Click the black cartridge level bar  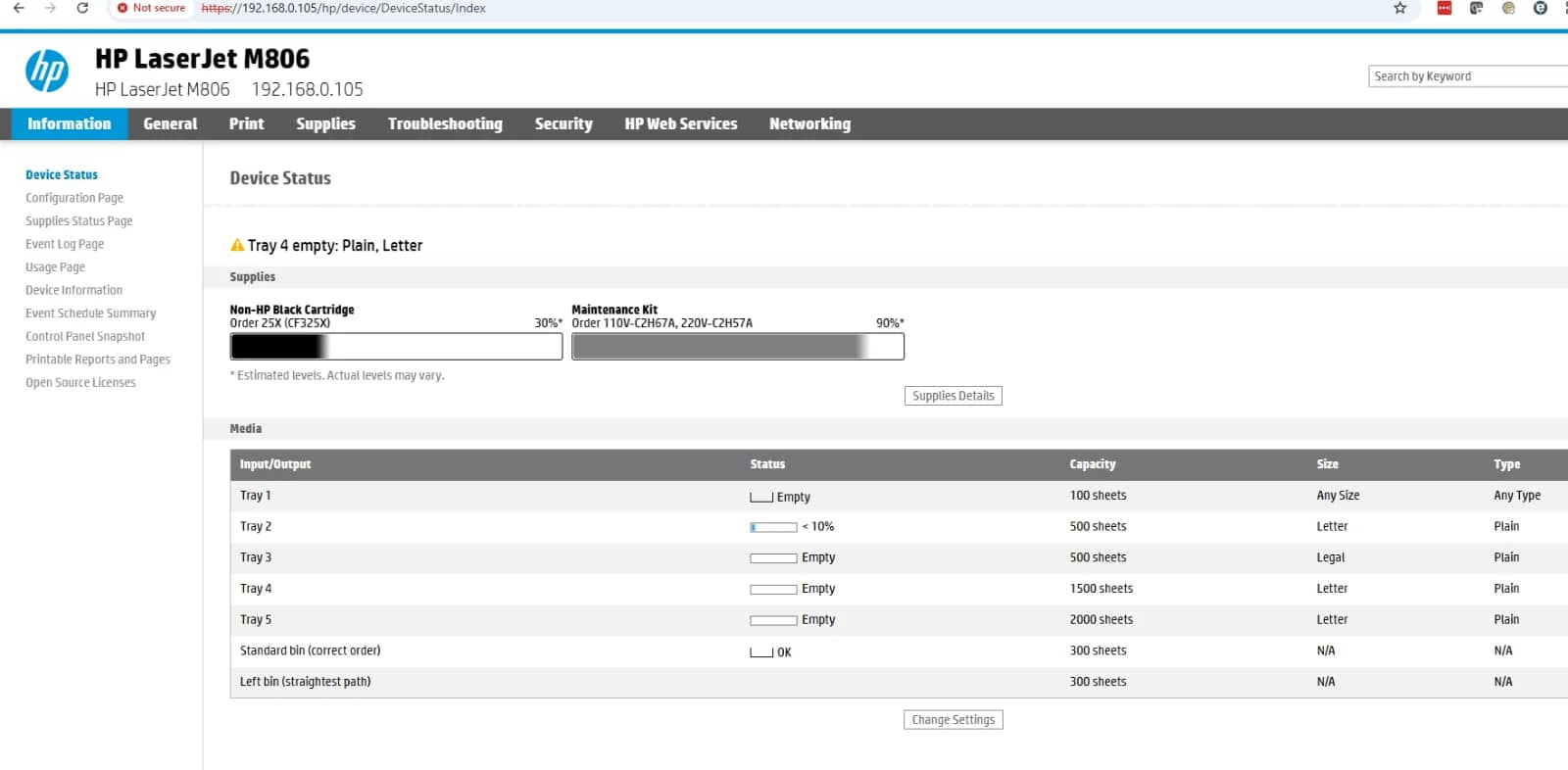click(396, 347)
